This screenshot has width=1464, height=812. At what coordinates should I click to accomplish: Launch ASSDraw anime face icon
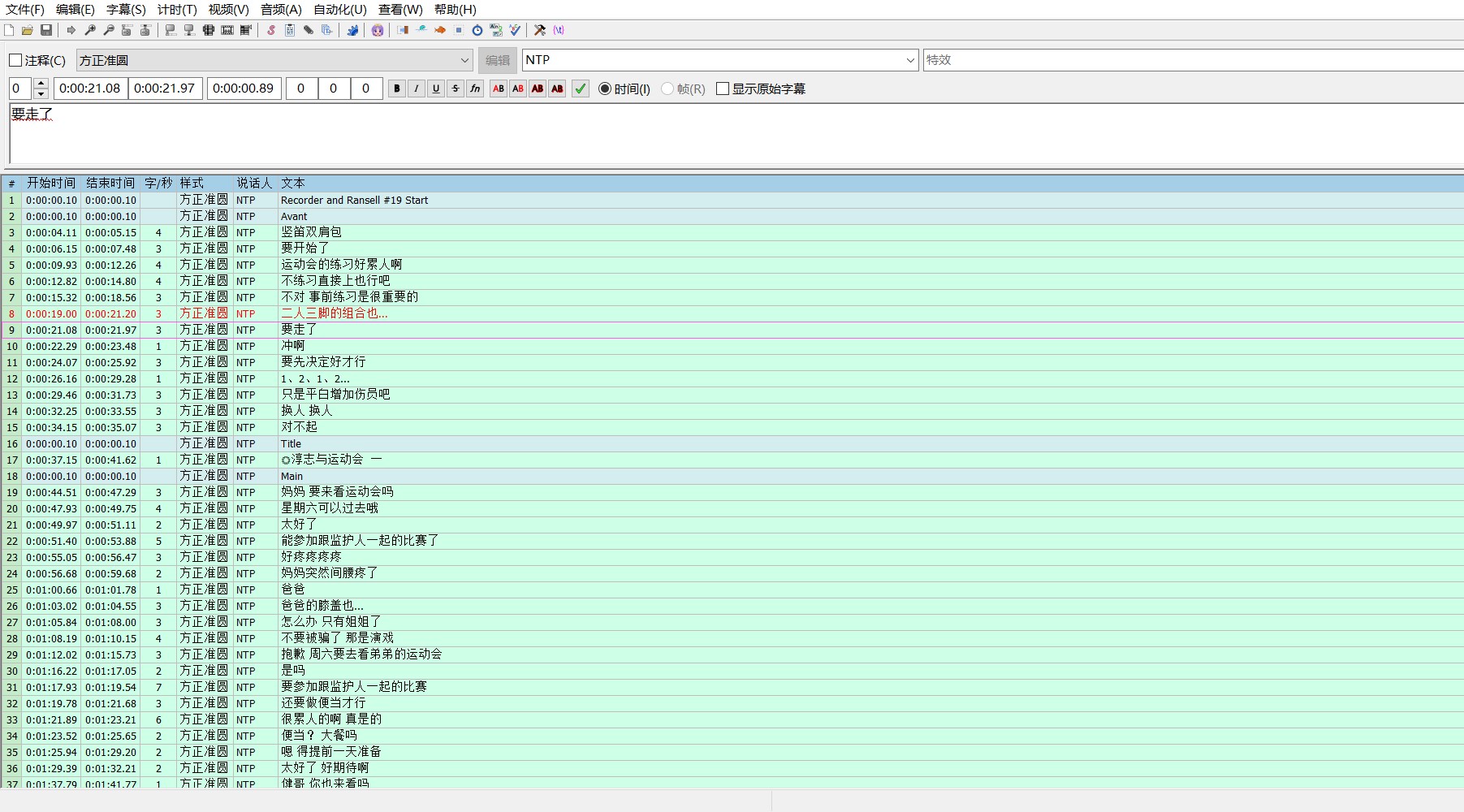tap(378, 30)
